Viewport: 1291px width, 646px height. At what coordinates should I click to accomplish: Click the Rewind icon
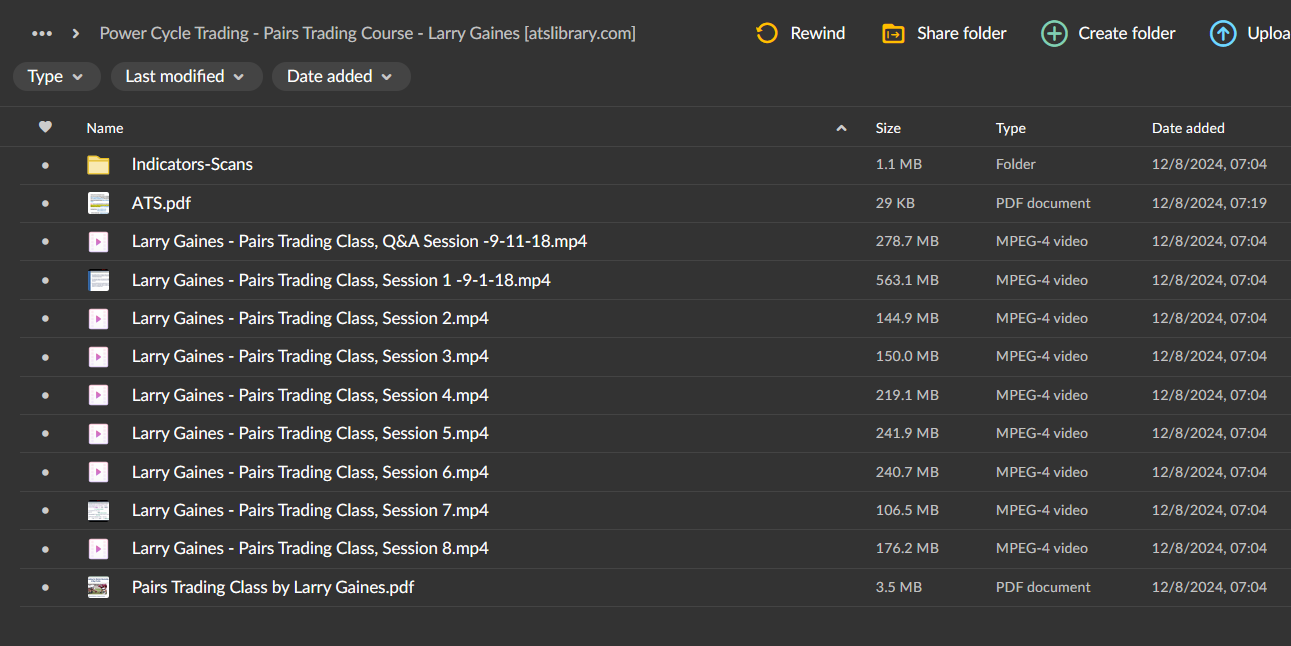(766, 33)
